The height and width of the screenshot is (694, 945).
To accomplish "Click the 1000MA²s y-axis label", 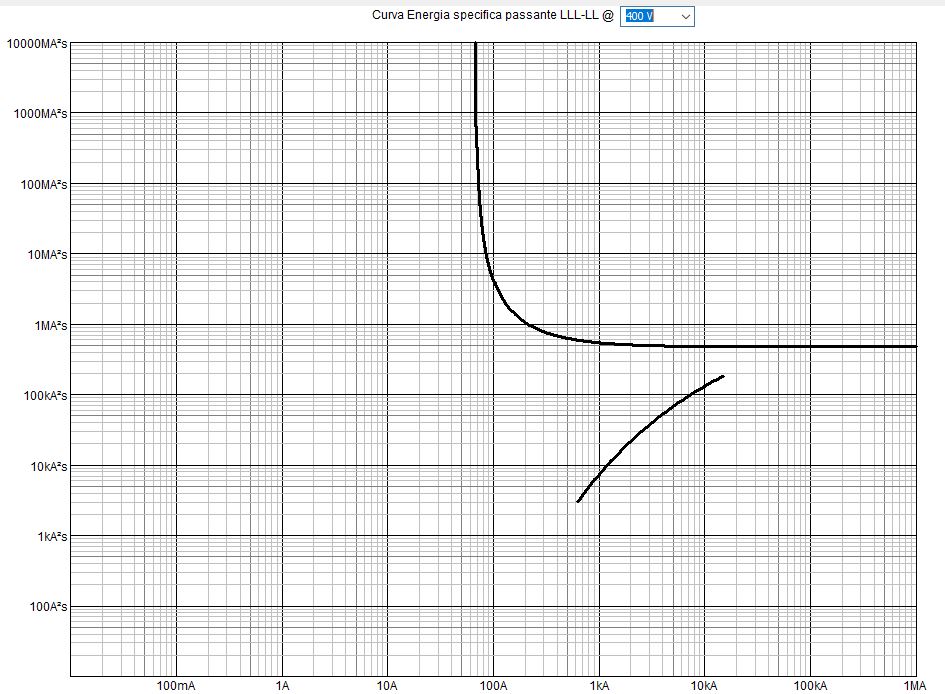I will pyautogui.click(x=38, y=114).
